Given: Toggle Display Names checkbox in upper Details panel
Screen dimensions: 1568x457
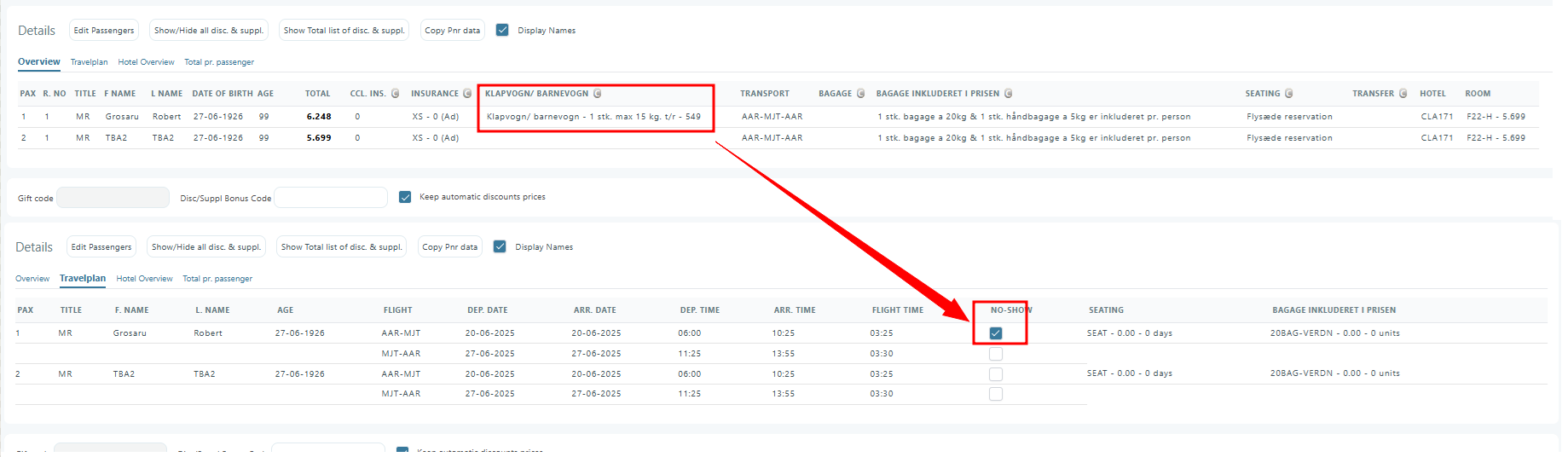Looking at the screenshot, I should click(x=502, y=30).
